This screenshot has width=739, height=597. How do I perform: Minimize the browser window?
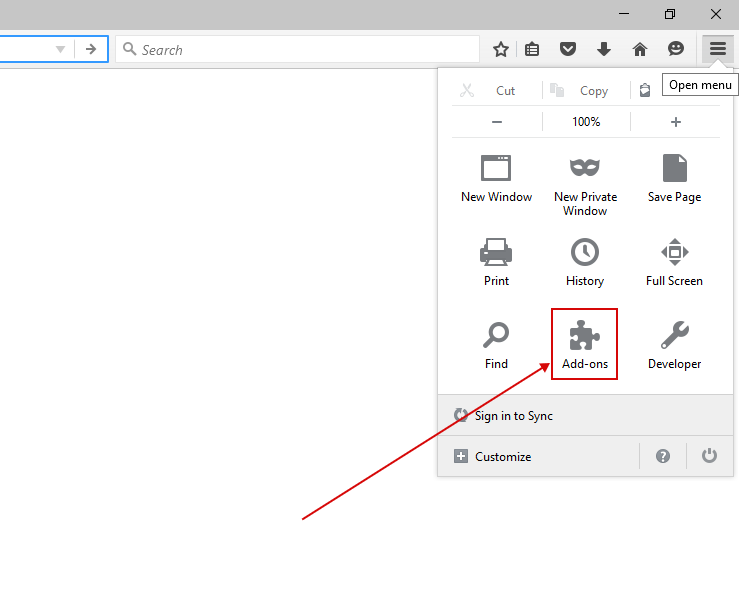[x=624, y=14]
